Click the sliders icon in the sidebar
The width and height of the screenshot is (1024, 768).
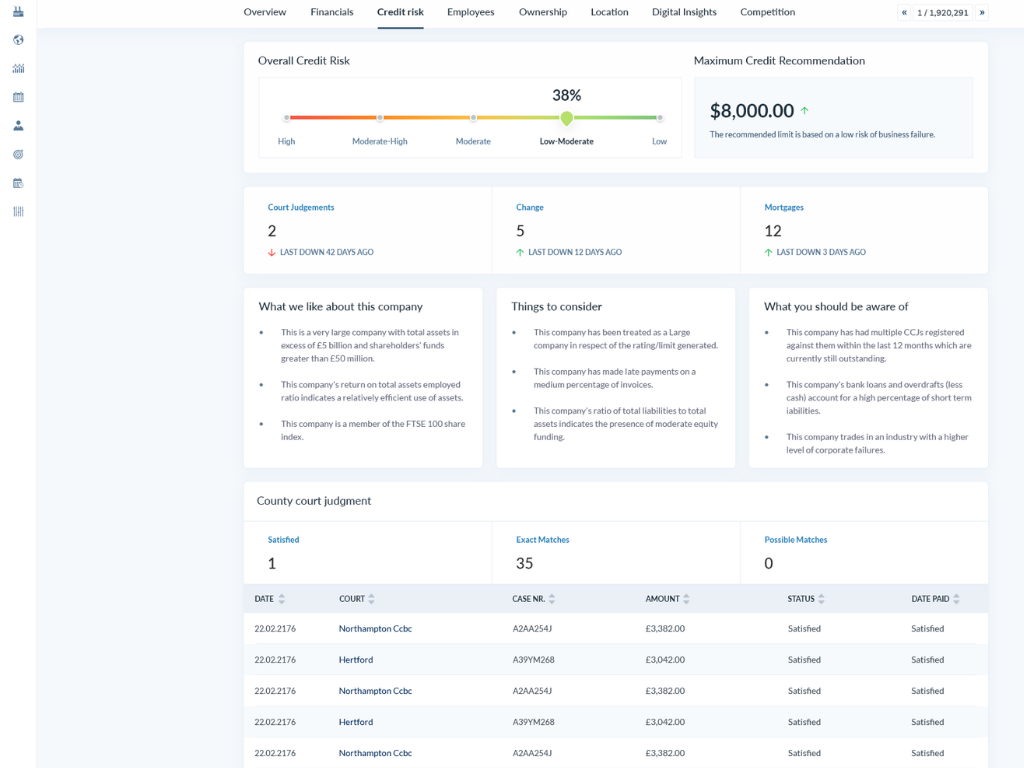18,212
